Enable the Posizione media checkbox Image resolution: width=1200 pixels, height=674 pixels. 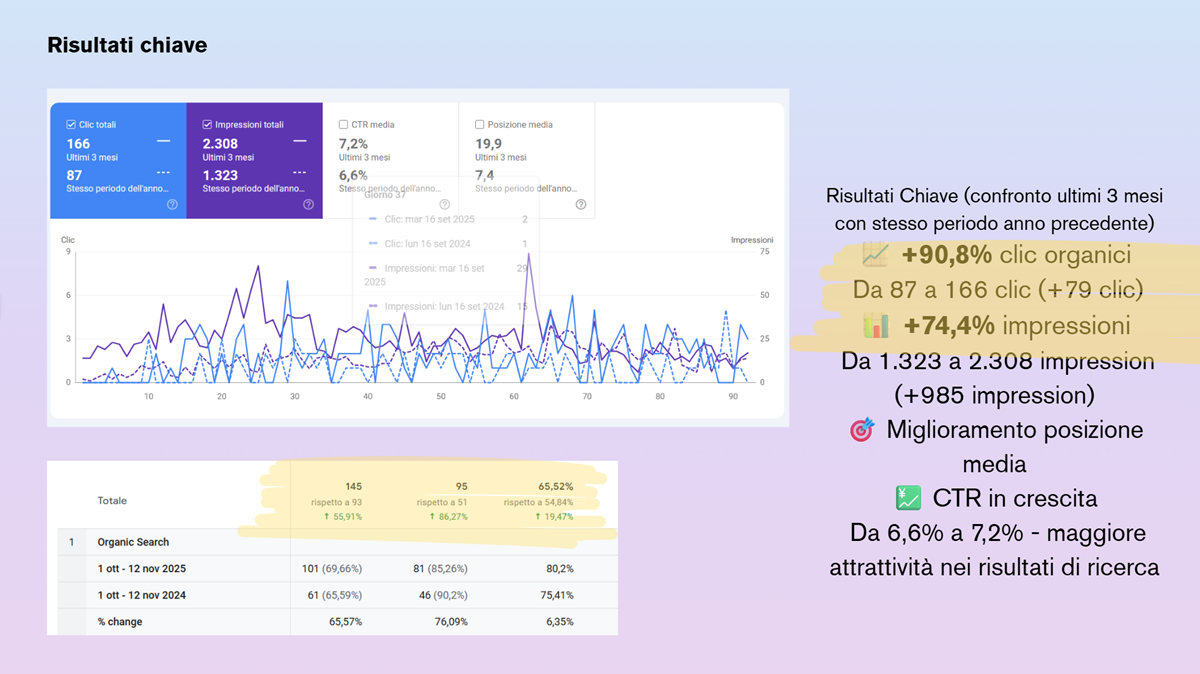pyautogui.click(x=479, y=125)
